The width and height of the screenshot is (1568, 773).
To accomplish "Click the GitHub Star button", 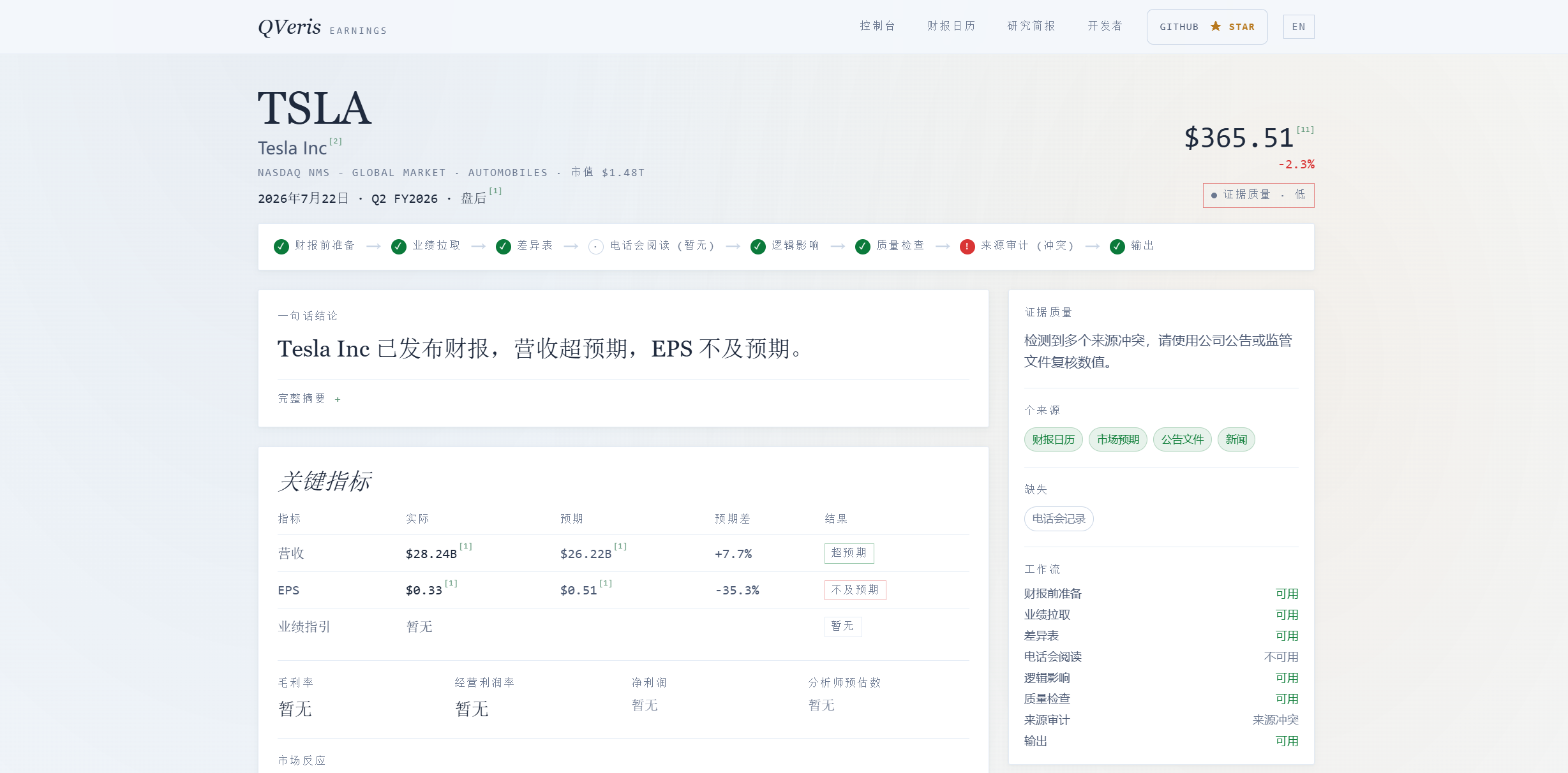I will [x=1207, y=27].
